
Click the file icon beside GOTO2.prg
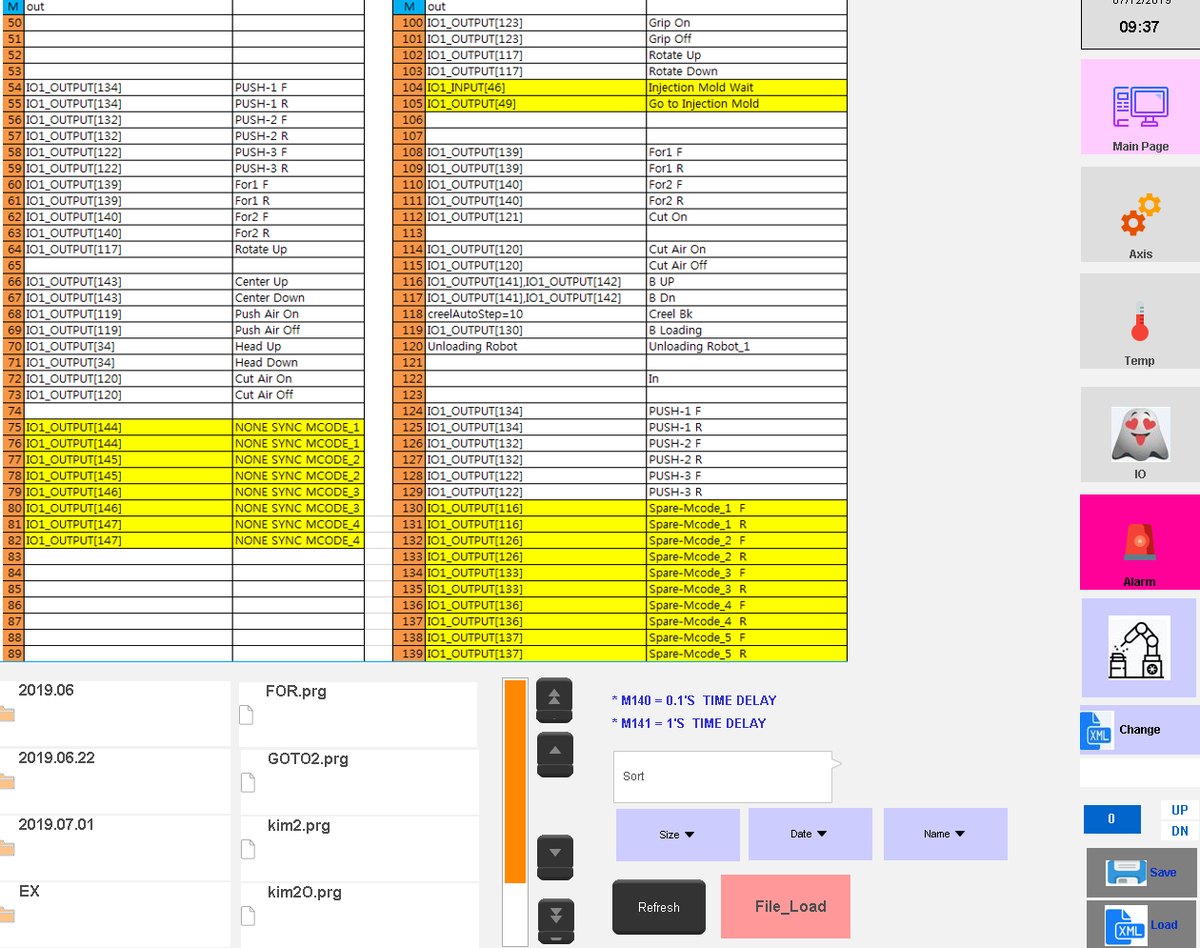[247, 781]
